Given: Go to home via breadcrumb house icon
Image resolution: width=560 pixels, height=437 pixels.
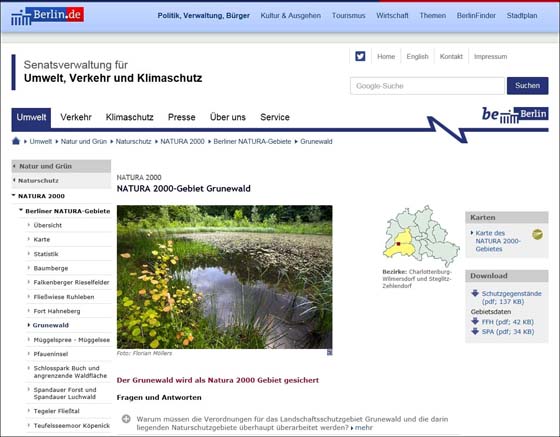Looking at the screenshot, I should (x=16, y=141).
